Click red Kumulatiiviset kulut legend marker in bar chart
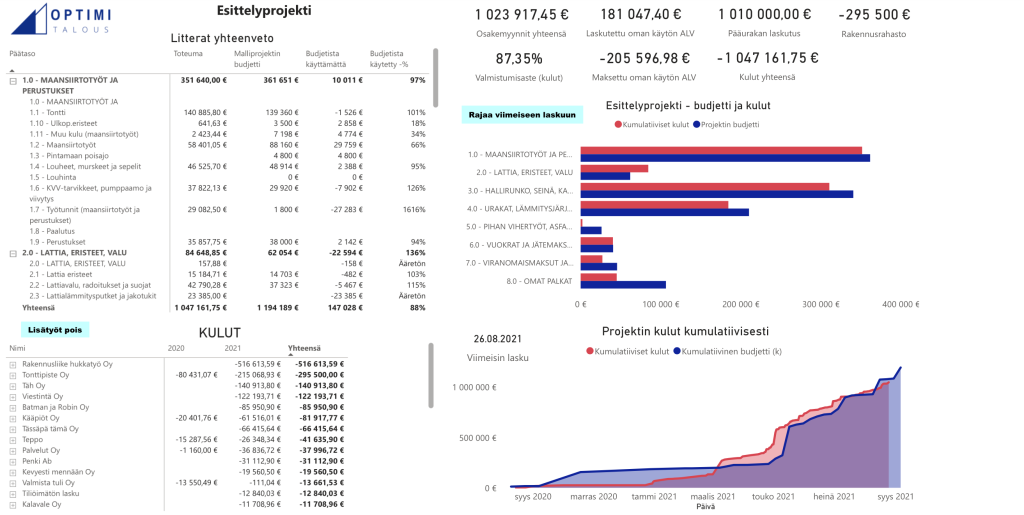The image size is (1024, 515). coord(588,125)
